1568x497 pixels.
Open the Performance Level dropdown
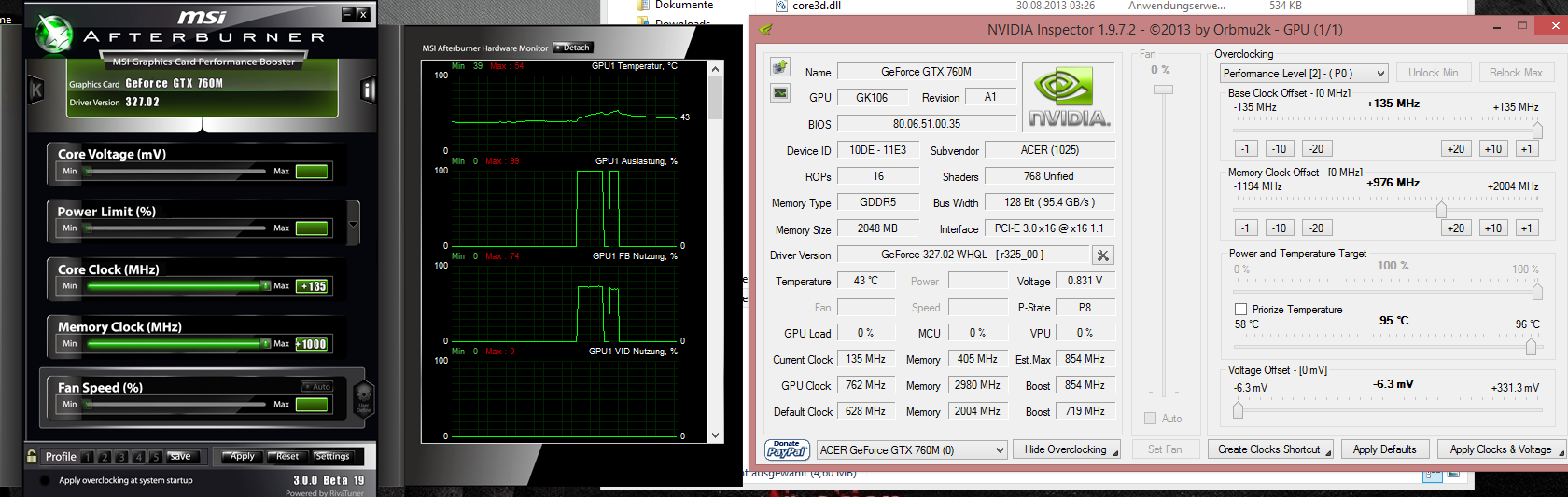coord(1304,73)
